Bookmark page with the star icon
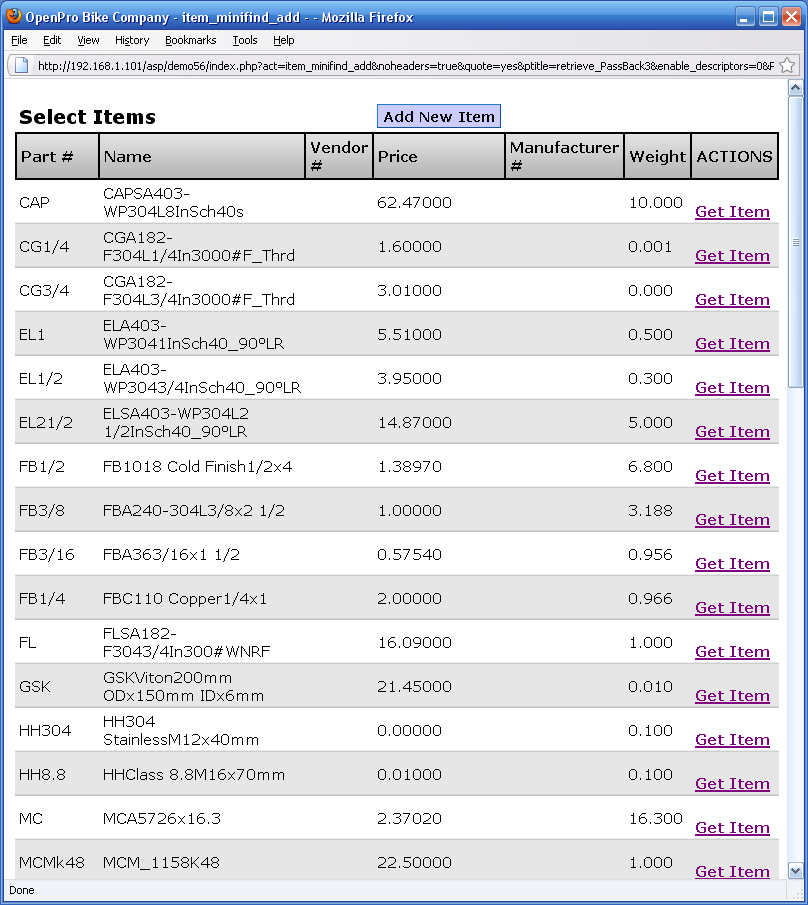The height and width of the screenshot is (905, 808). [x=787, y=65]
